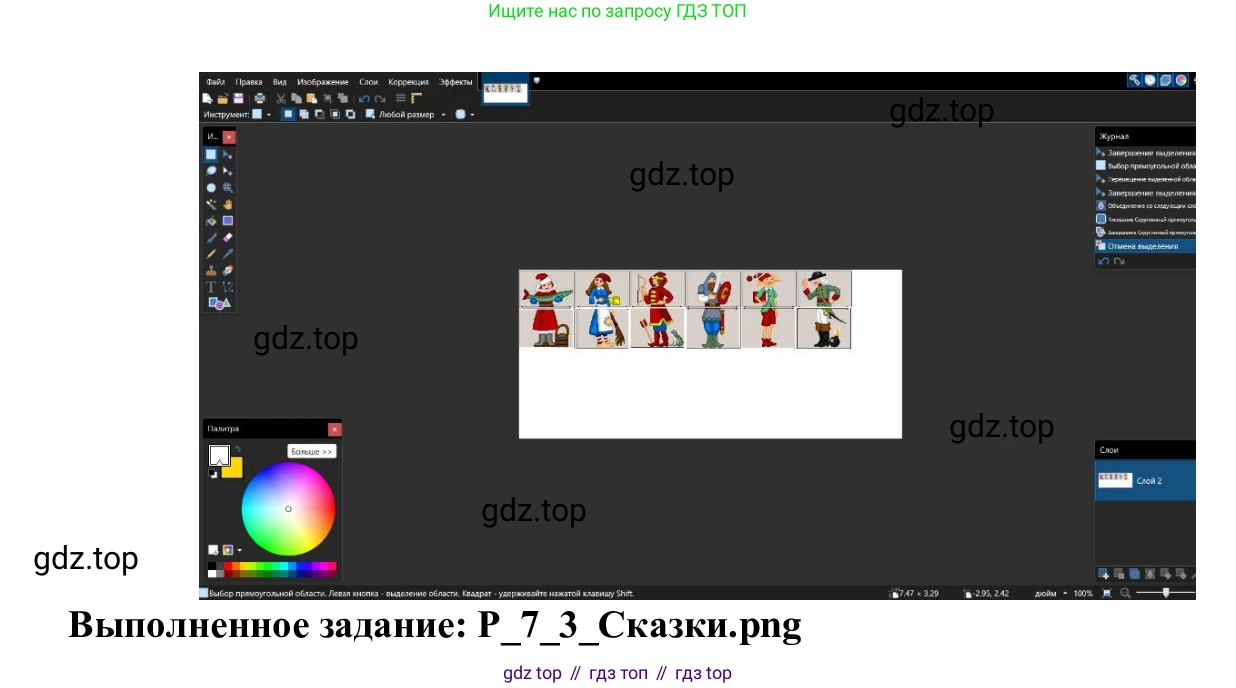
Task: Open a file with folder icon
Action: click(222, 98)
